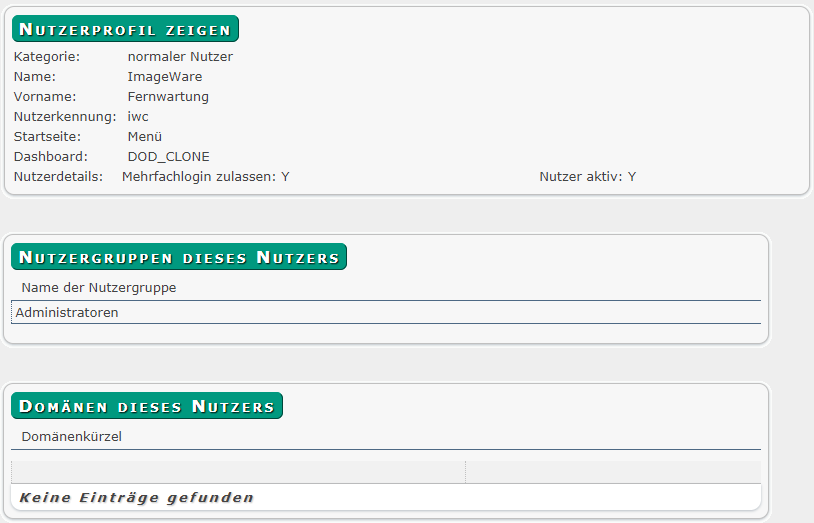
Task: Click the Nutzer aktiv: Y status
Action: pos(587,177)
